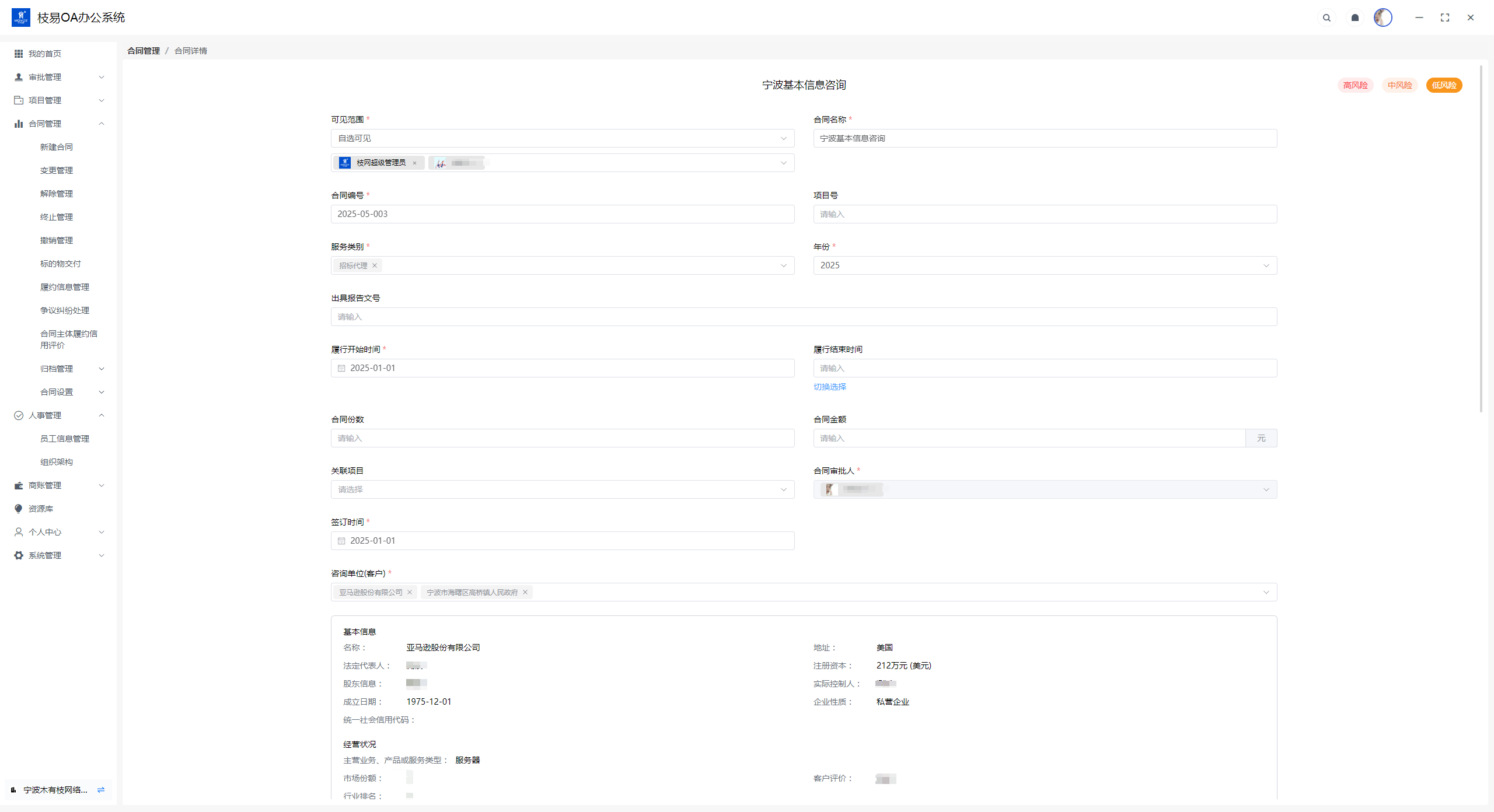Click the 签订时间 date field
Viewport: 1494px width, 812px height.
pos(562,541)
